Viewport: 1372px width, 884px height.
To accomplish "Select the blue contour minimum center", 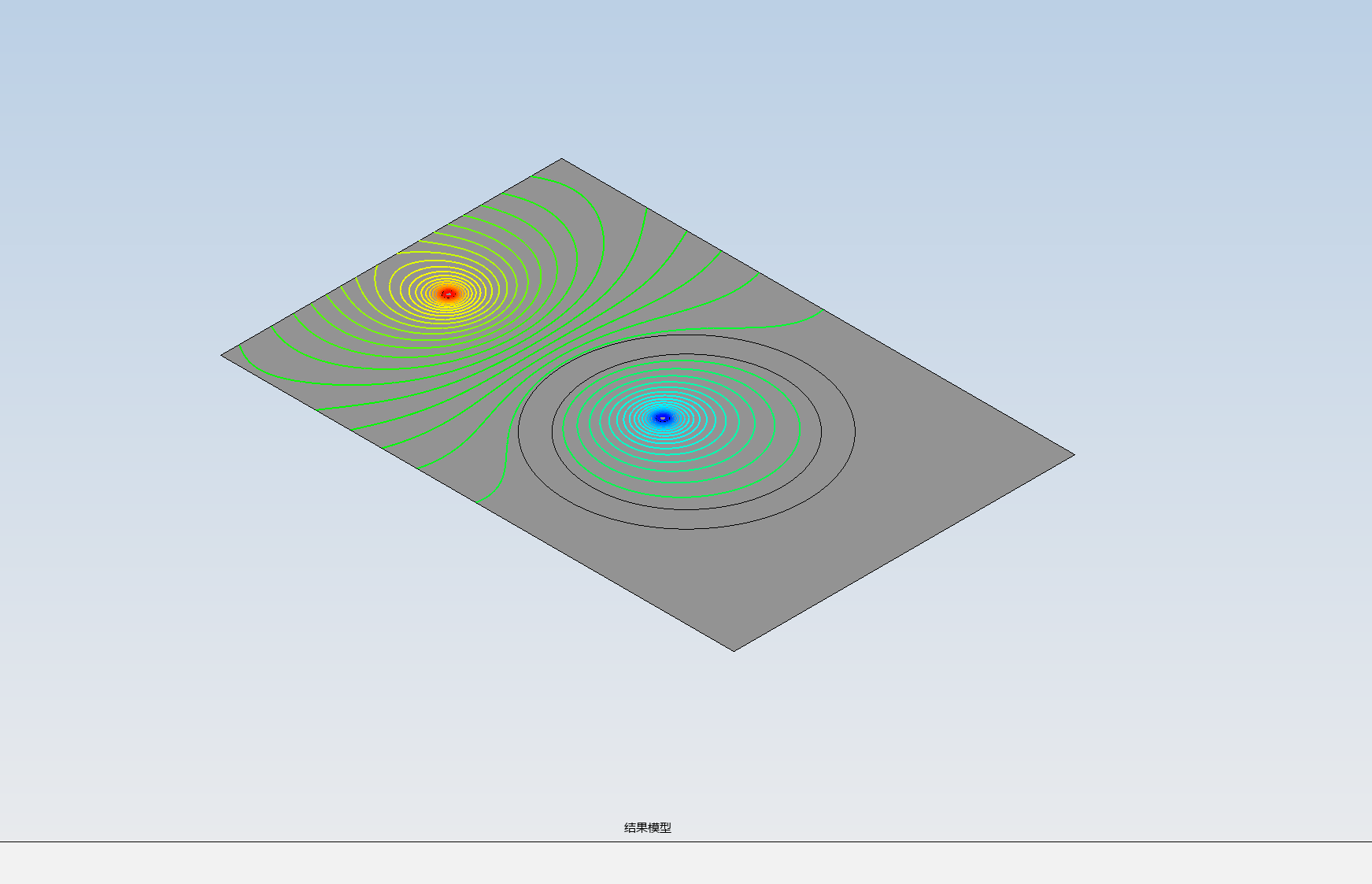I will pyautogui.click(x=662, y=417).
